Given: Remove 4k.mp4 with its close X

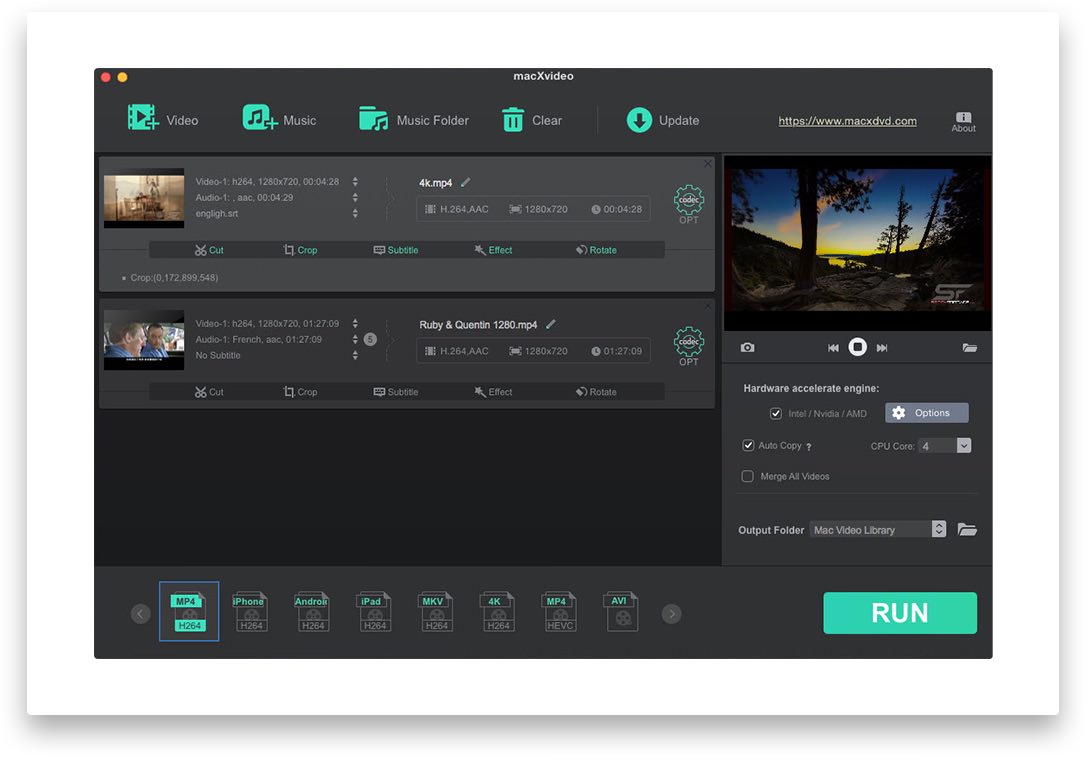Looking at the screenshot, I should coord(708,163).
